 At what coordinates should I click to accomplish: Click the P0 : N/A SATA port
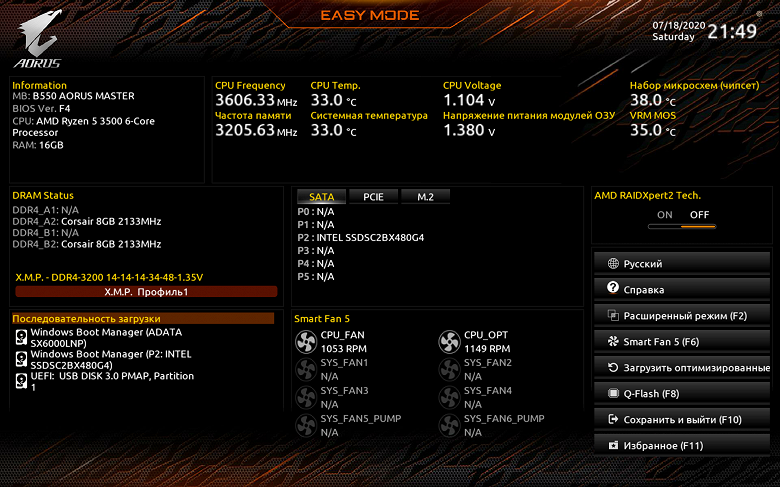coord(316,211)
